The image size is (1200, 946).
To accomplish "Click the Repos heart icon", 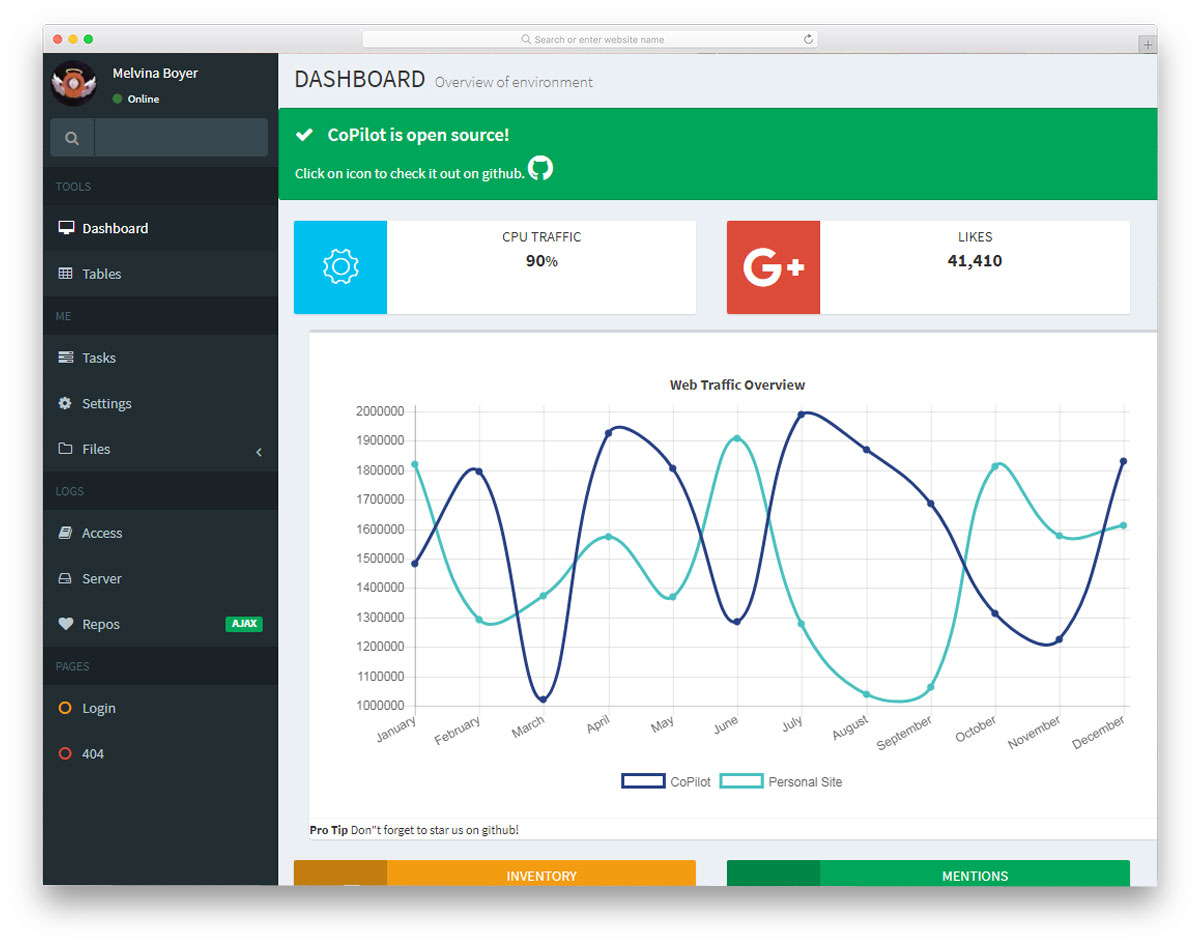I will click(66, 624).
